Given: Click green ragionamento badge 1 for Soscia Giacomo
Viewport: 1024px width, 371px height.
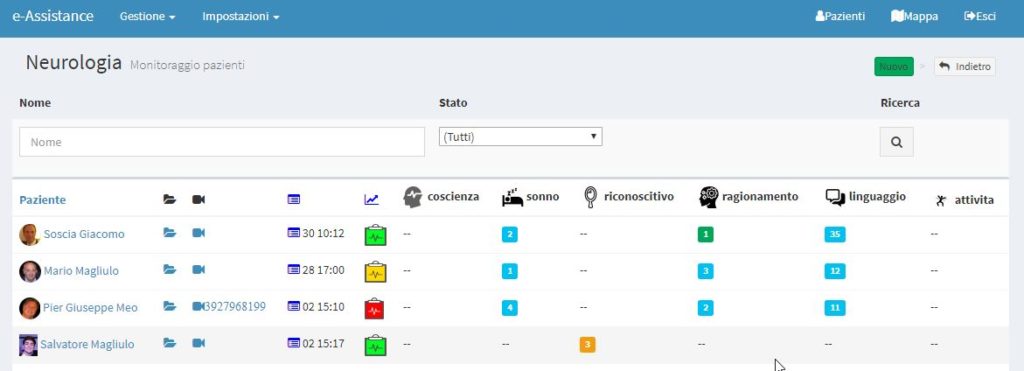Looking at the screenshot, I should pos(705,234).
